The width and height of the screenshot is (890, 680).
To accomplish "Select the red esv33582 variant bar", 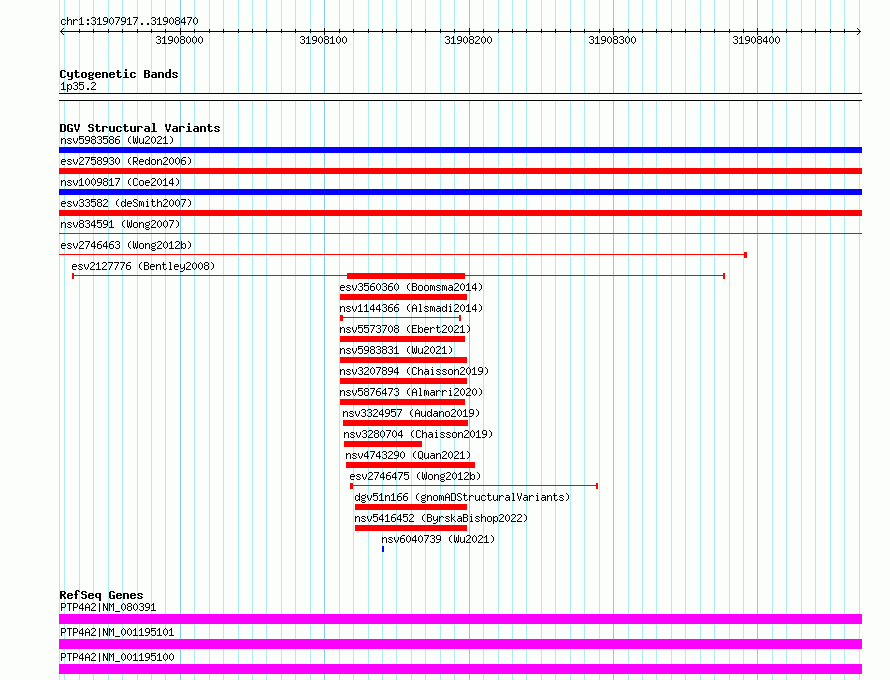I will (460, 213).
